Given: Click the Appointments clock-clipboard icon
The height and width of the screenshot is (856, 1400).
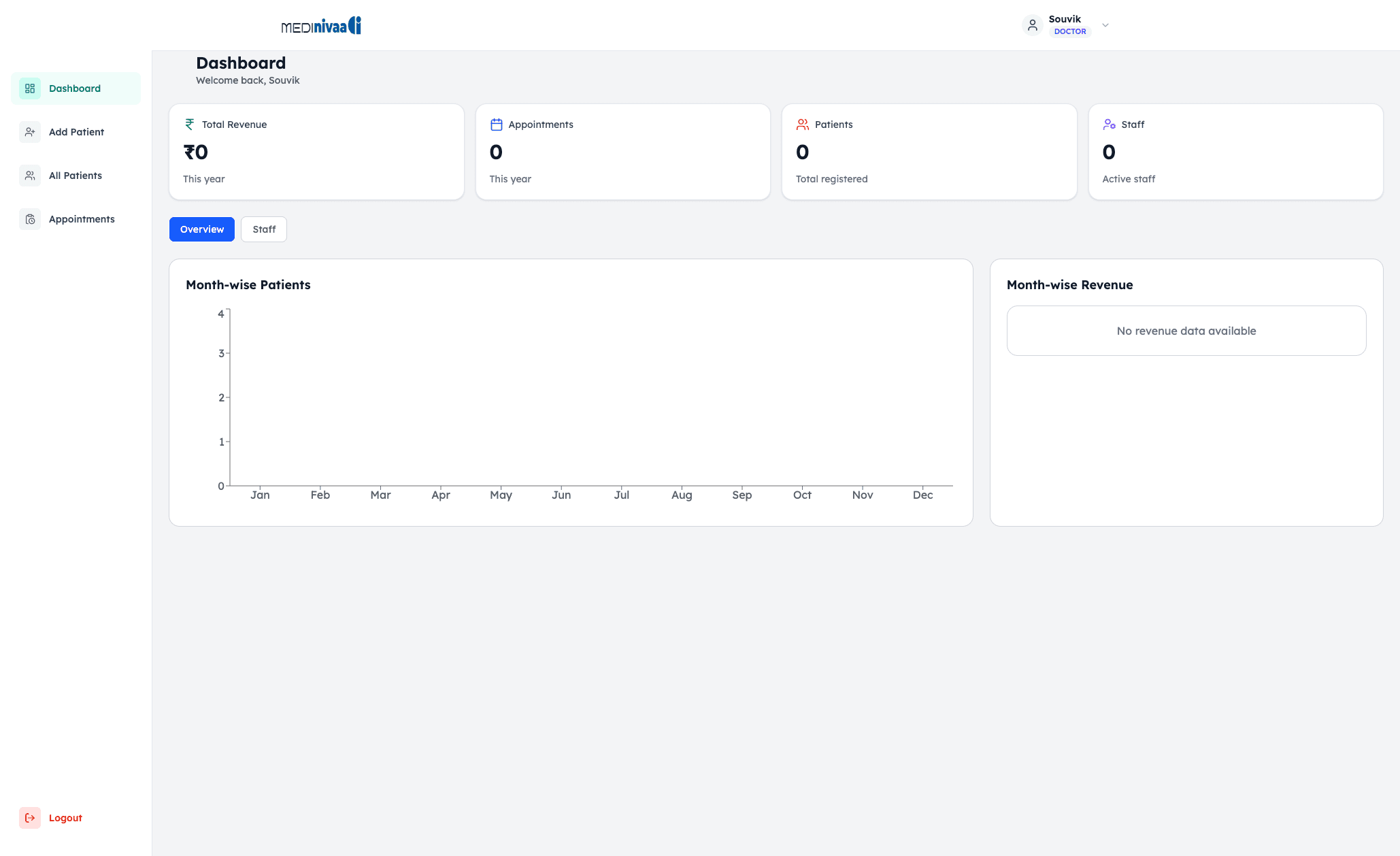Looking at the screenshot, I should [30, 219].
